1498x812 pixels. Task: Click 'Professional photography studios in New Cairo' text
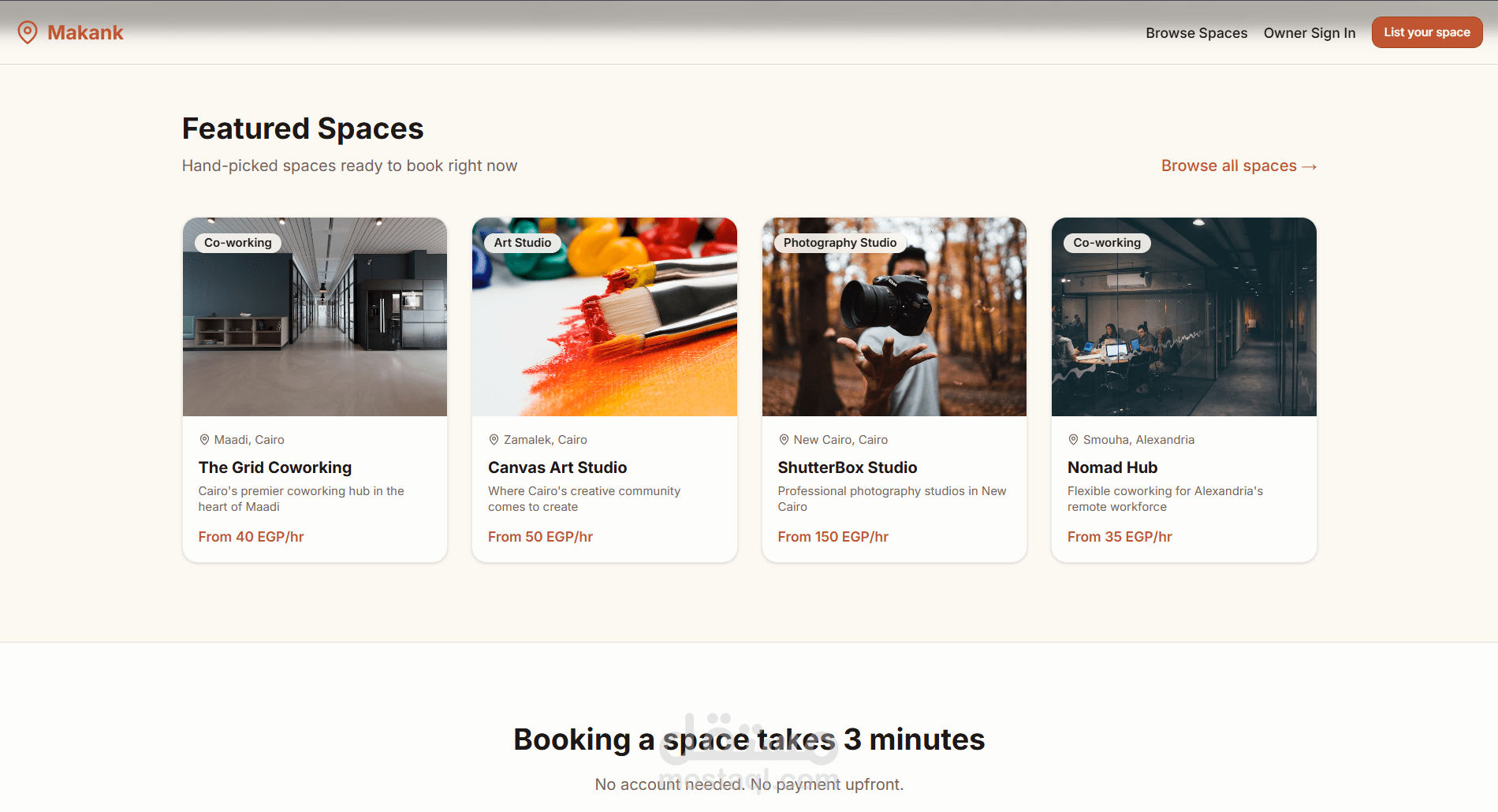pos(892,499)
